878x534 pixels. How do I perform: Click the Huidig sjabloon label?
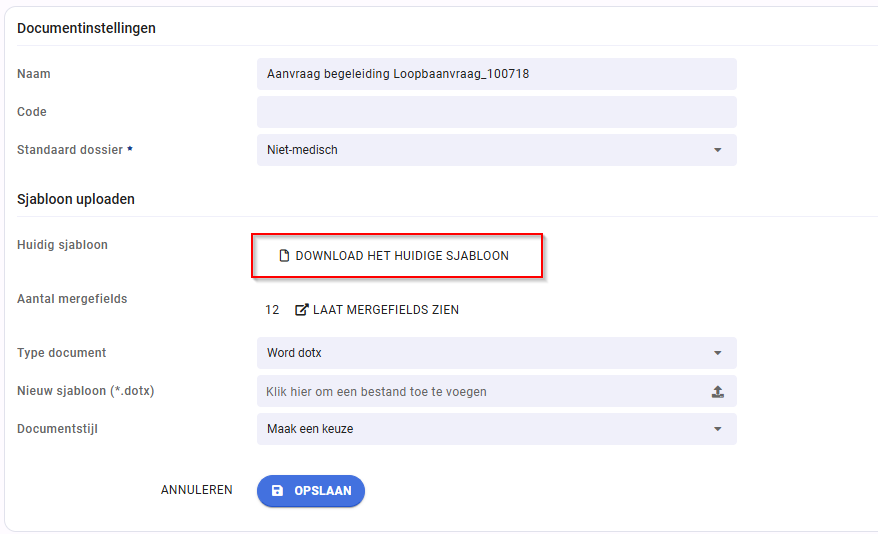coord(62,245)
